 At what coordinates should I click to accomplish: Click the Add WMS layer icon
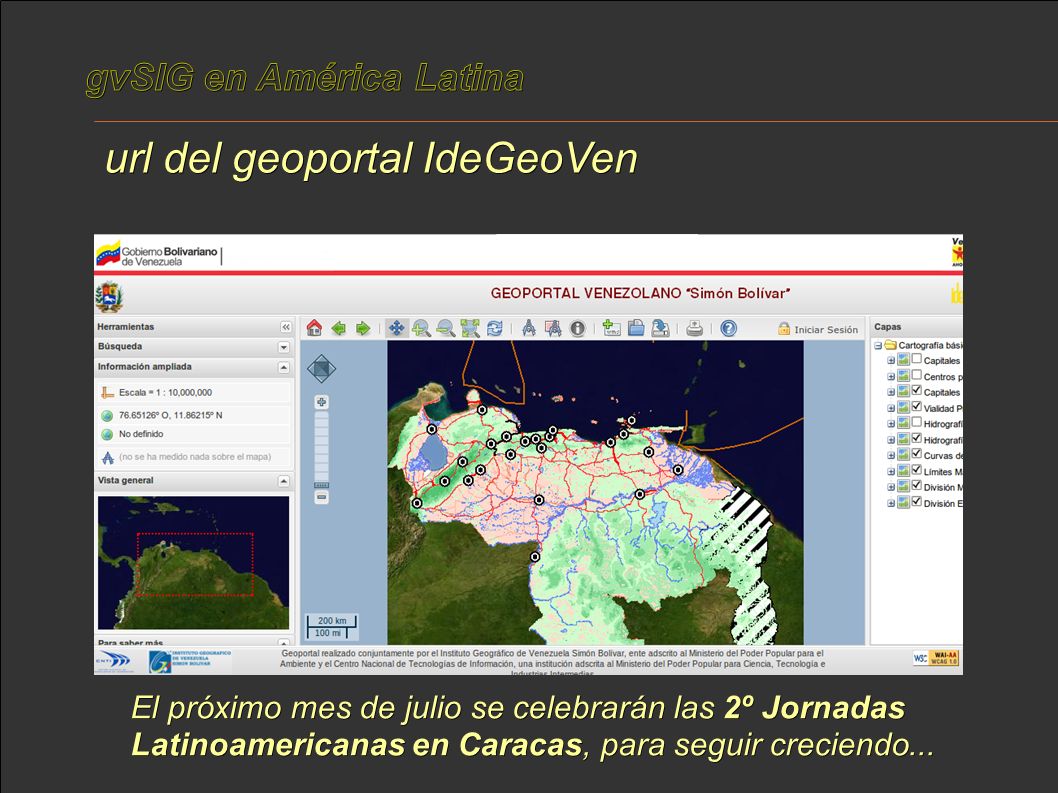pyautogui.click(x=611, y=329)
